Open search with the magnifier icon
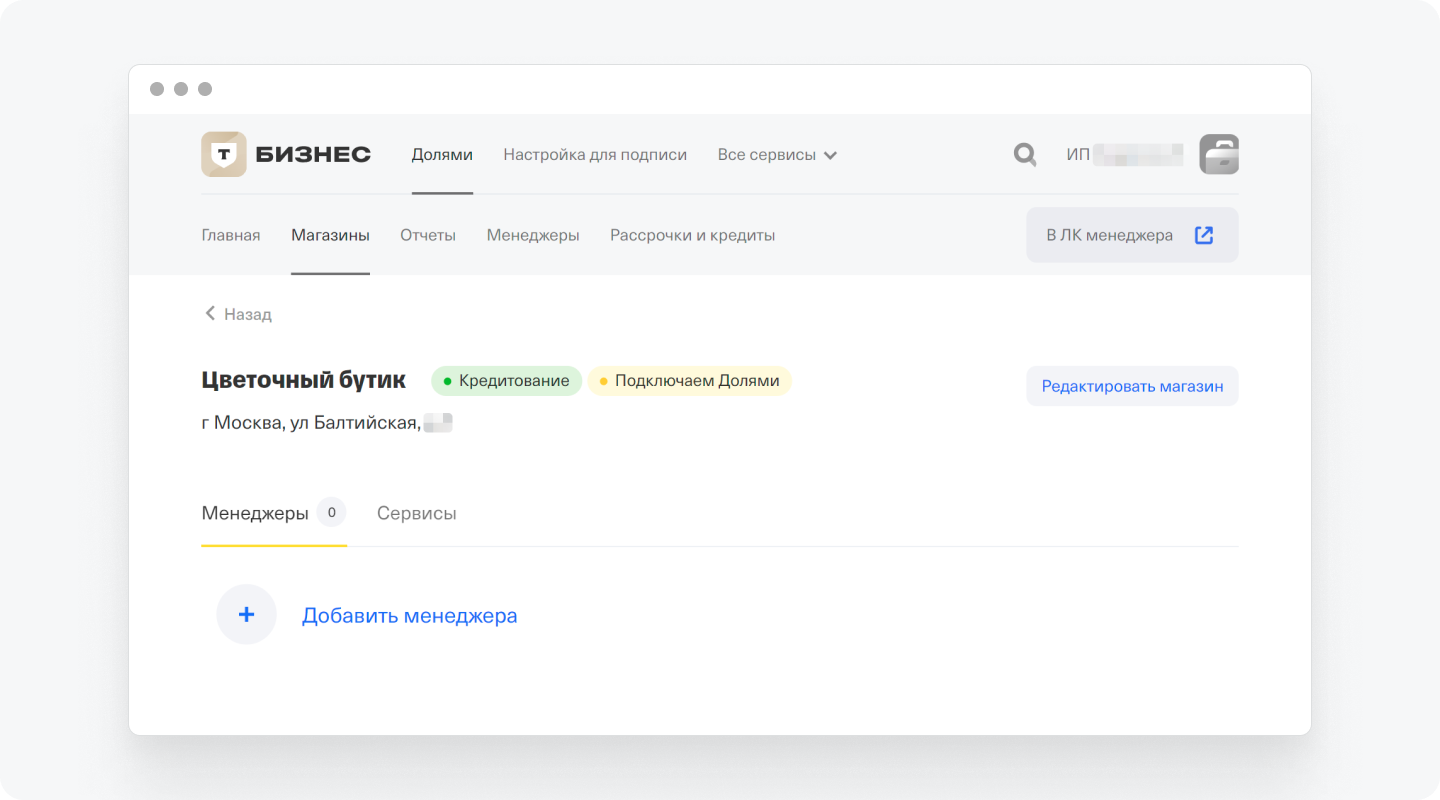 point(1025,155)
